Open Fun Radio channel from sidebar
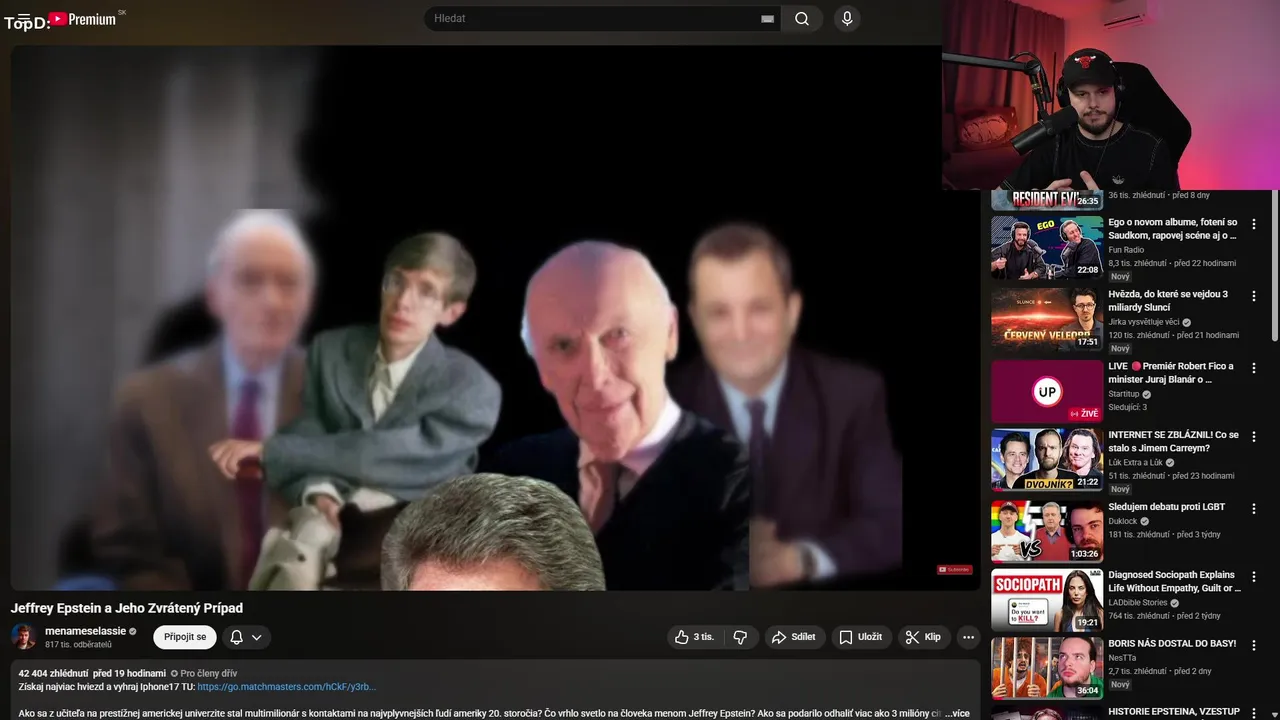The height and width of the screenshot is (720, 1280). [1126, 250]
